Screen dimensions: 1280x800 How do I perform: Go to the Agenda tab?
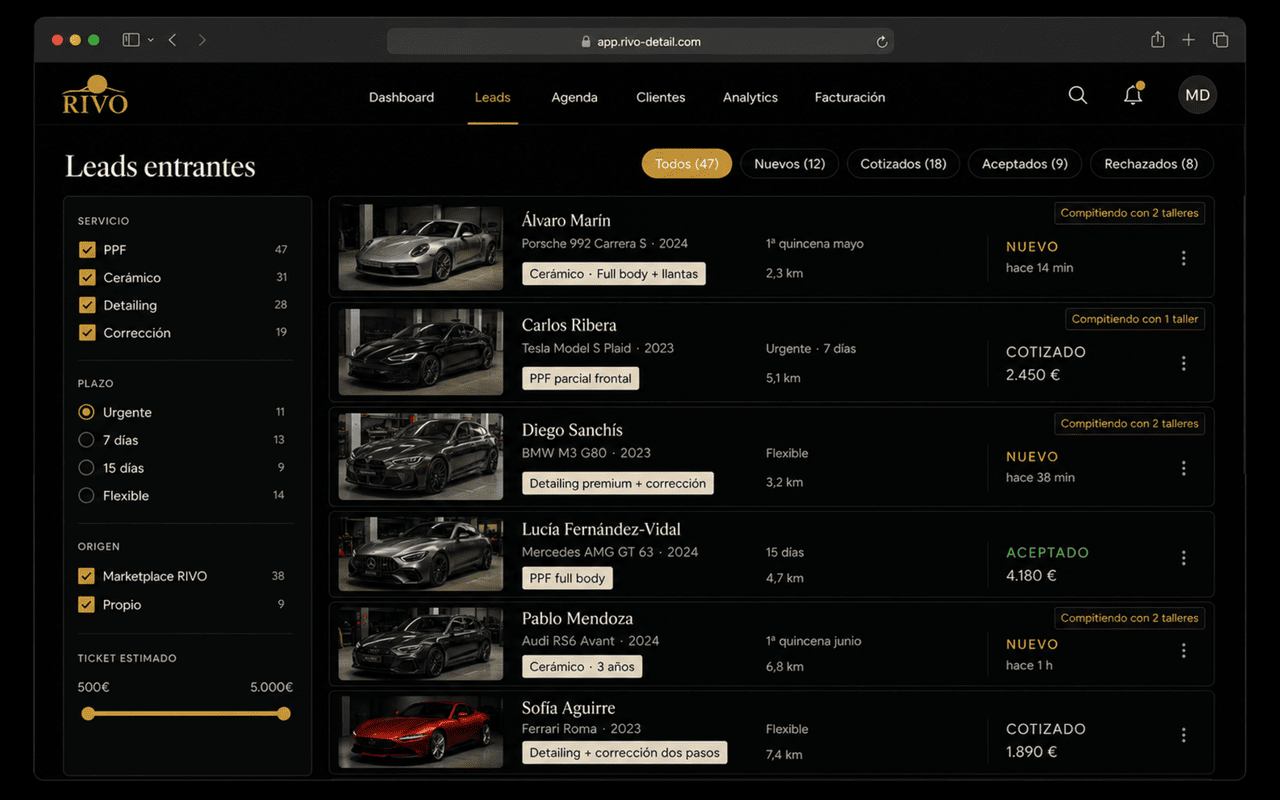574,97
